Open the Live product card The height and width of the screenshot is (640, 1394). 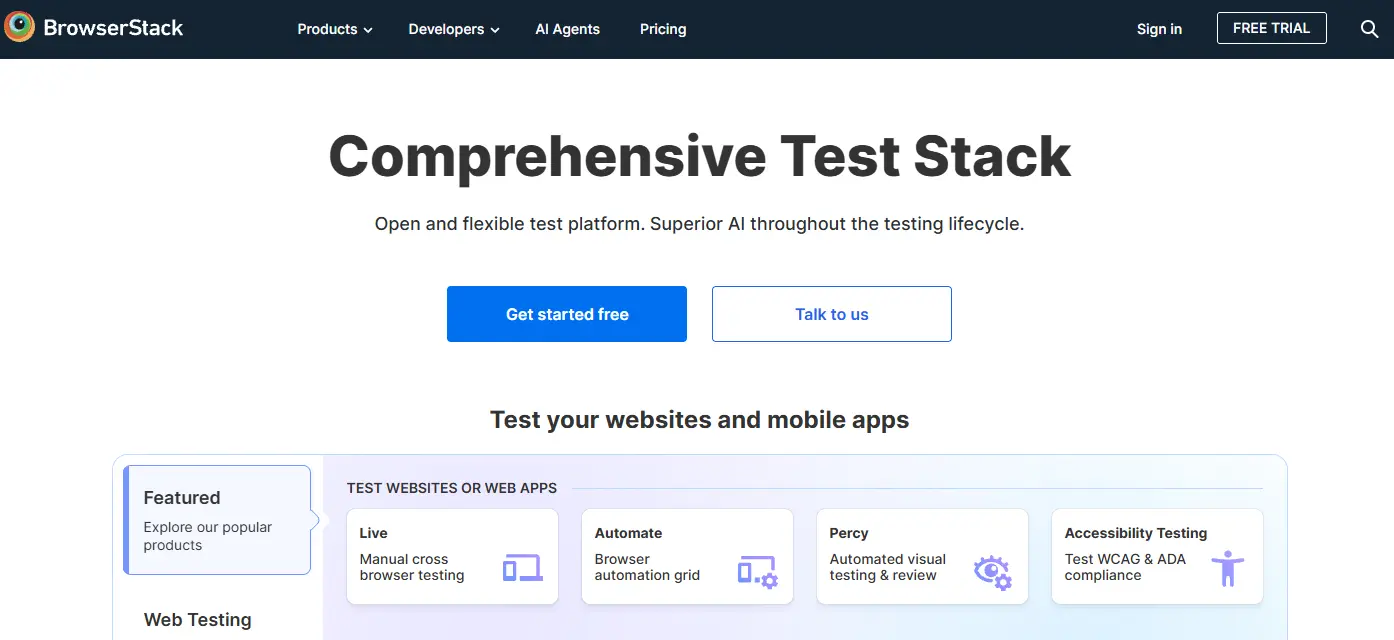[x=452, y=556]
